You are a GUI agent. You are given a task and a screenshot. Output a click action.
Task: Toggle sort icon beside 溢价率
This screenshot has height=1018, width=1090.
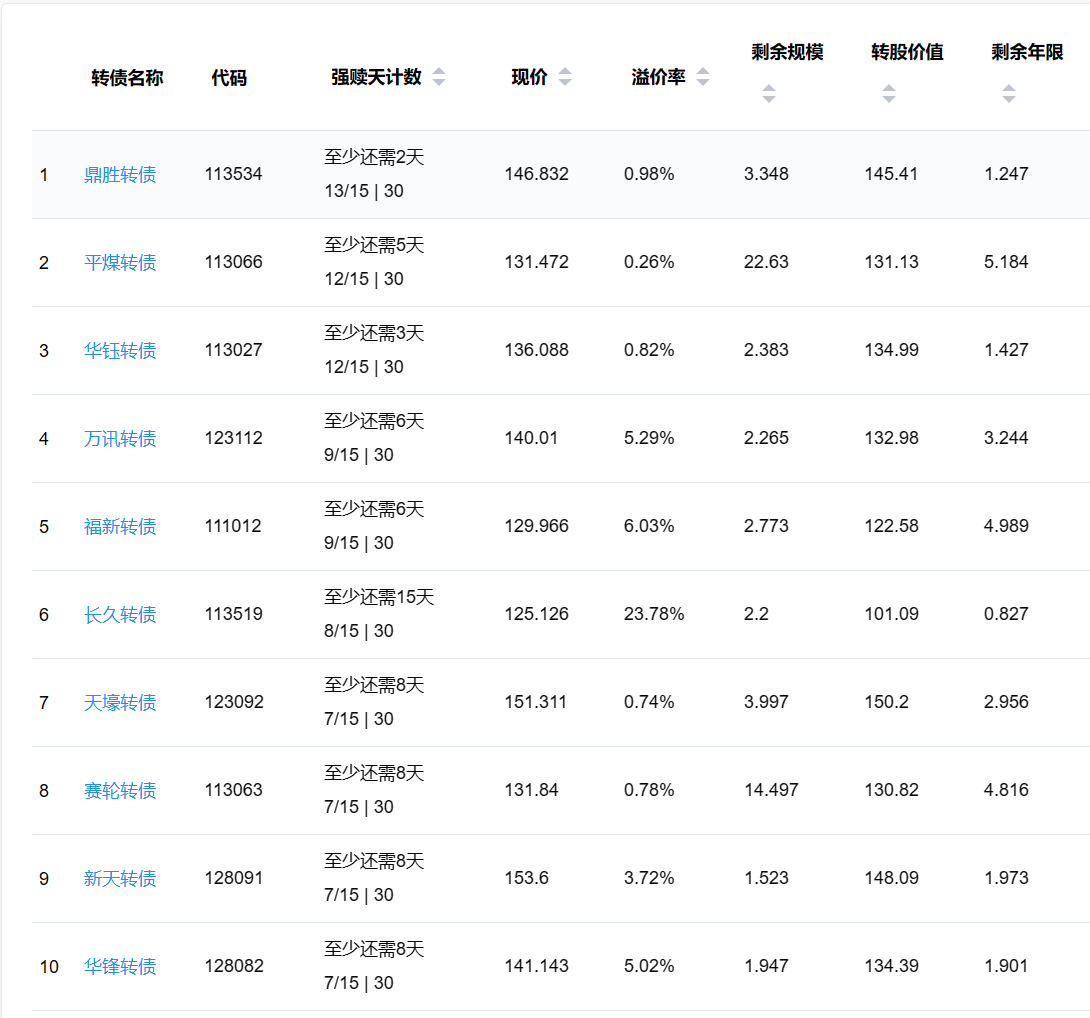coord(703,78)
